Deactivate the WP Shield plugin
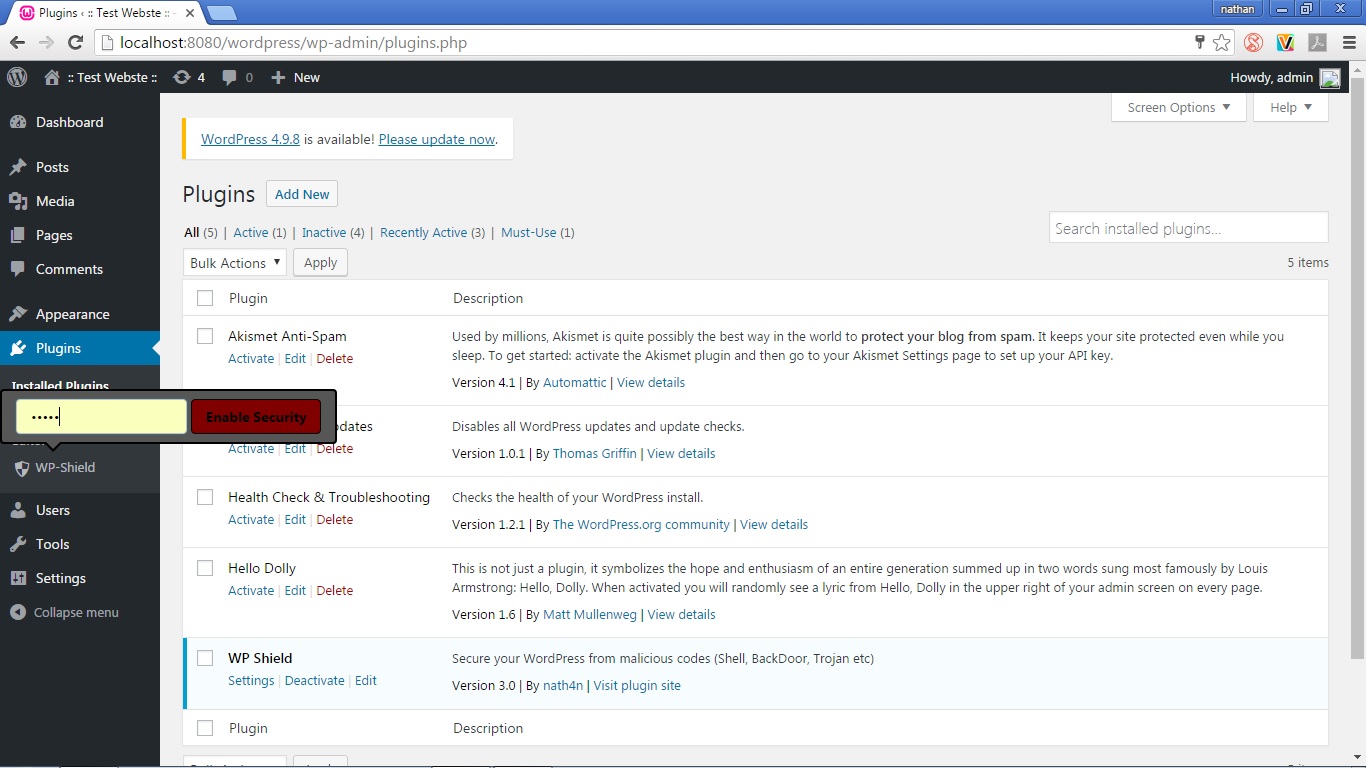This screenshot has width=1366, height=768. [x=315, y=681]
